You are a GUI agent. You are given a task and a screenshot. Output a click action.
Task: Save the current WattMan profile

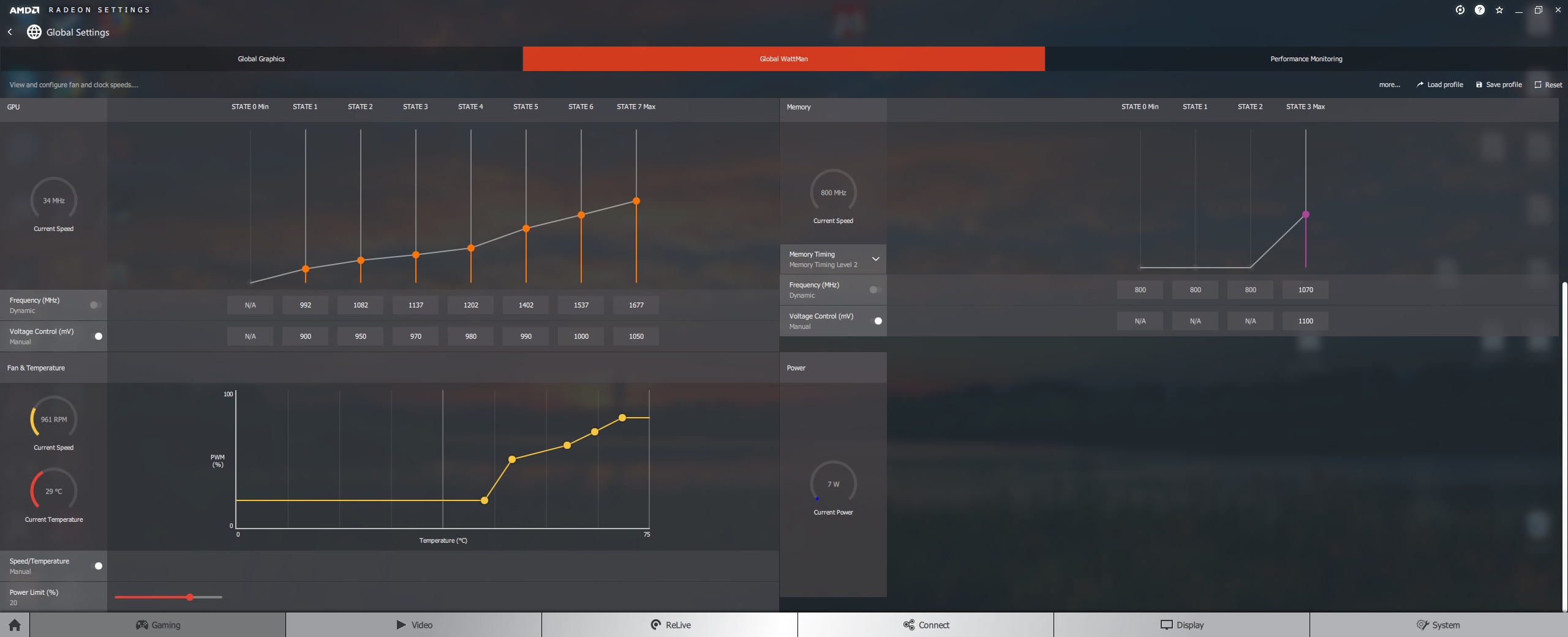[x=1499, y=85]
